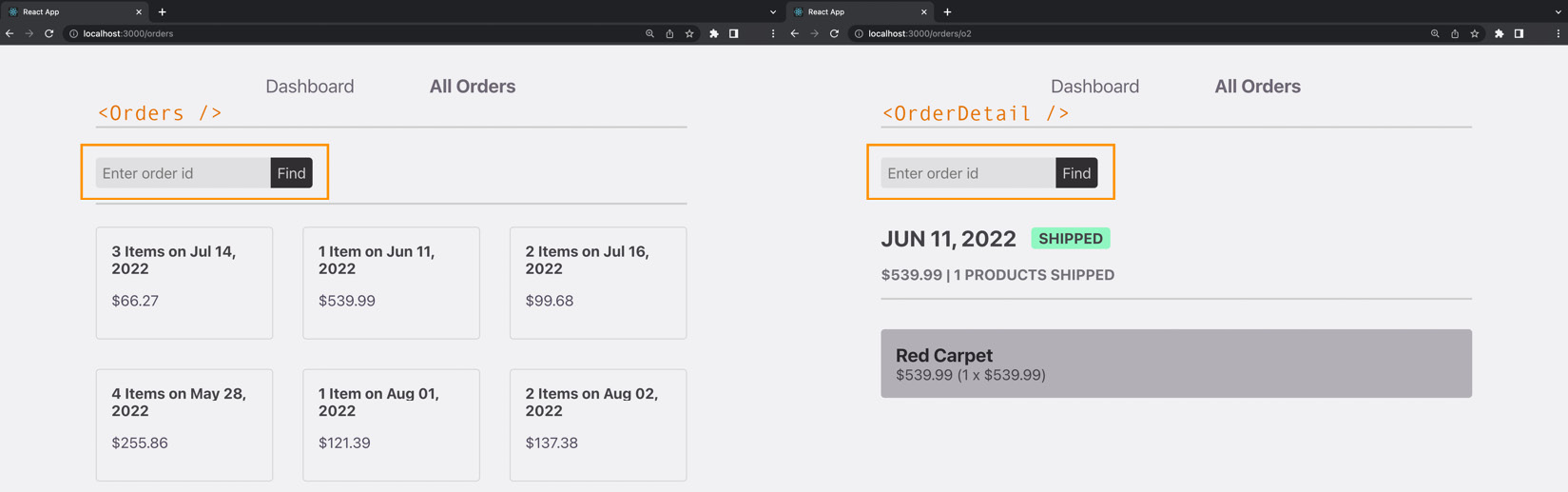Open zoom control in left browser window
The width and height of the screenshot is (1568, 492).
click(x=650, y=33)
